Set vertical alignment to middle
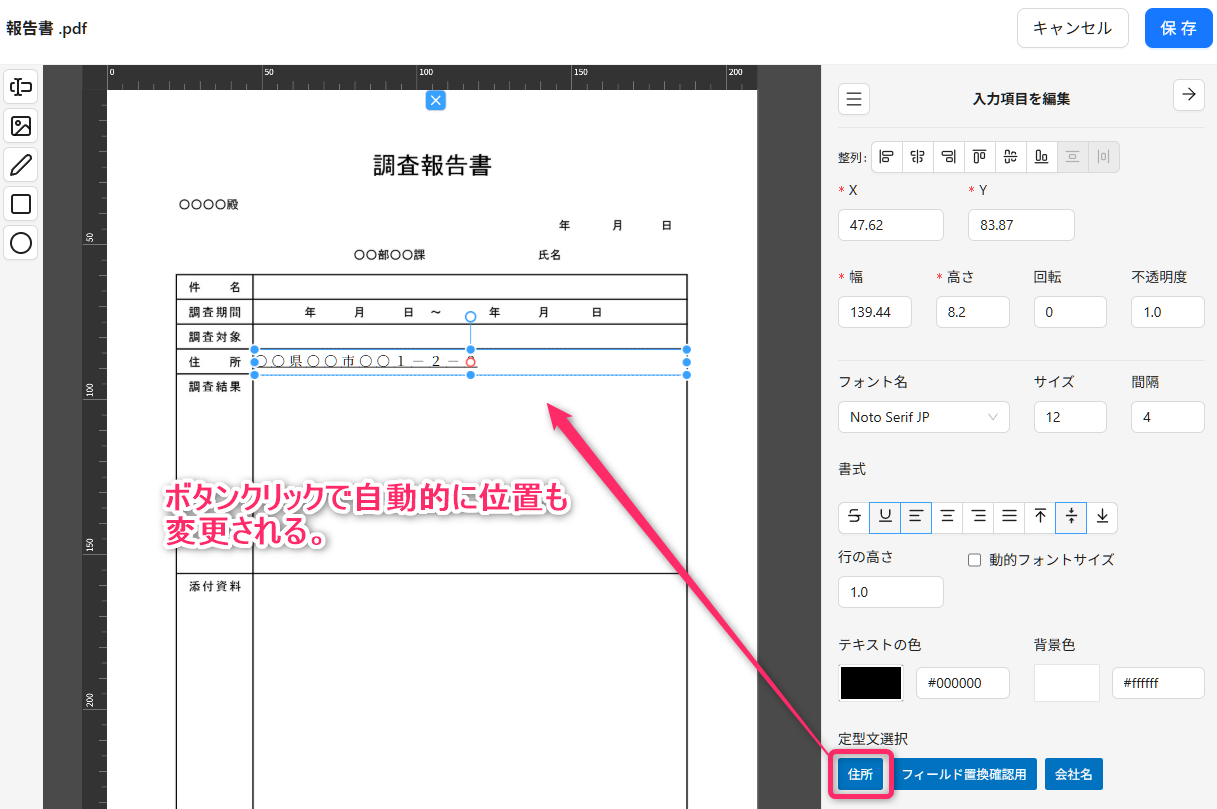Viewport: 1217px width, 809px height. point(1071,517)
